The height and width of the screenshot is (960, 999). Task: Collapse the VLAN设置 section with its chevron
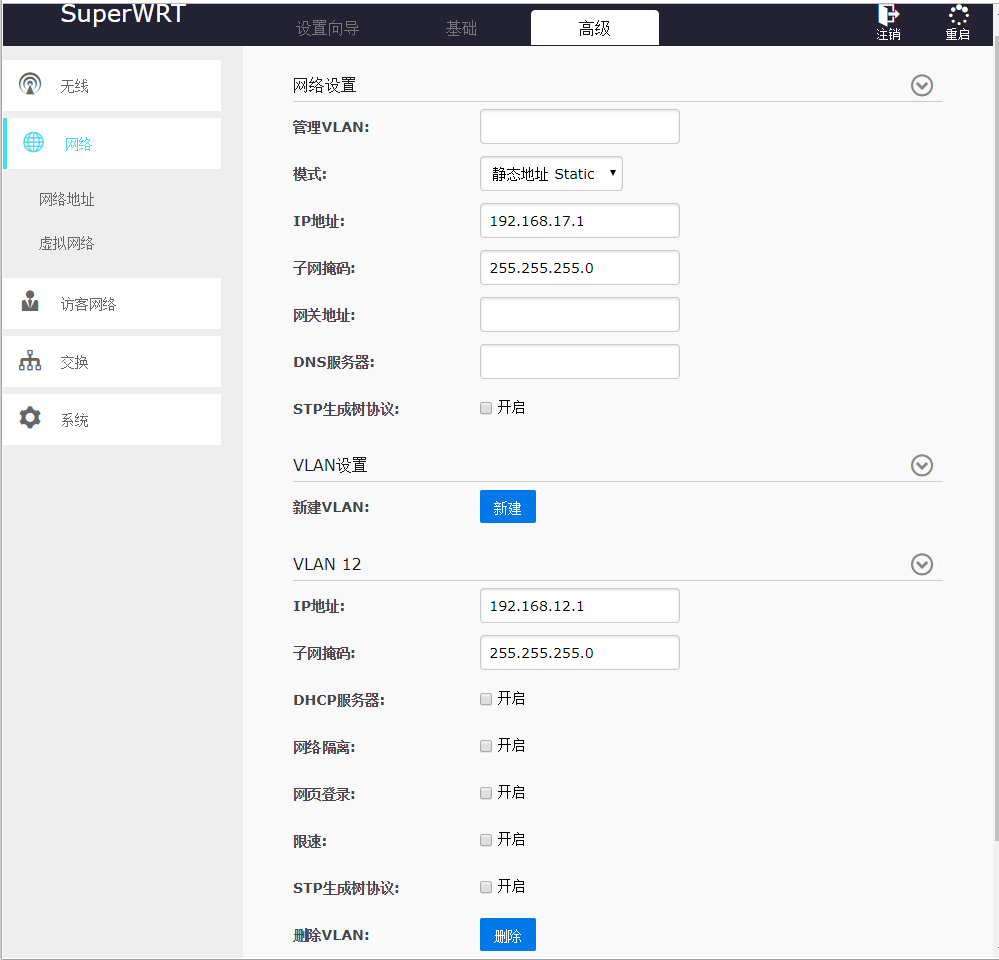click(922, 466)
